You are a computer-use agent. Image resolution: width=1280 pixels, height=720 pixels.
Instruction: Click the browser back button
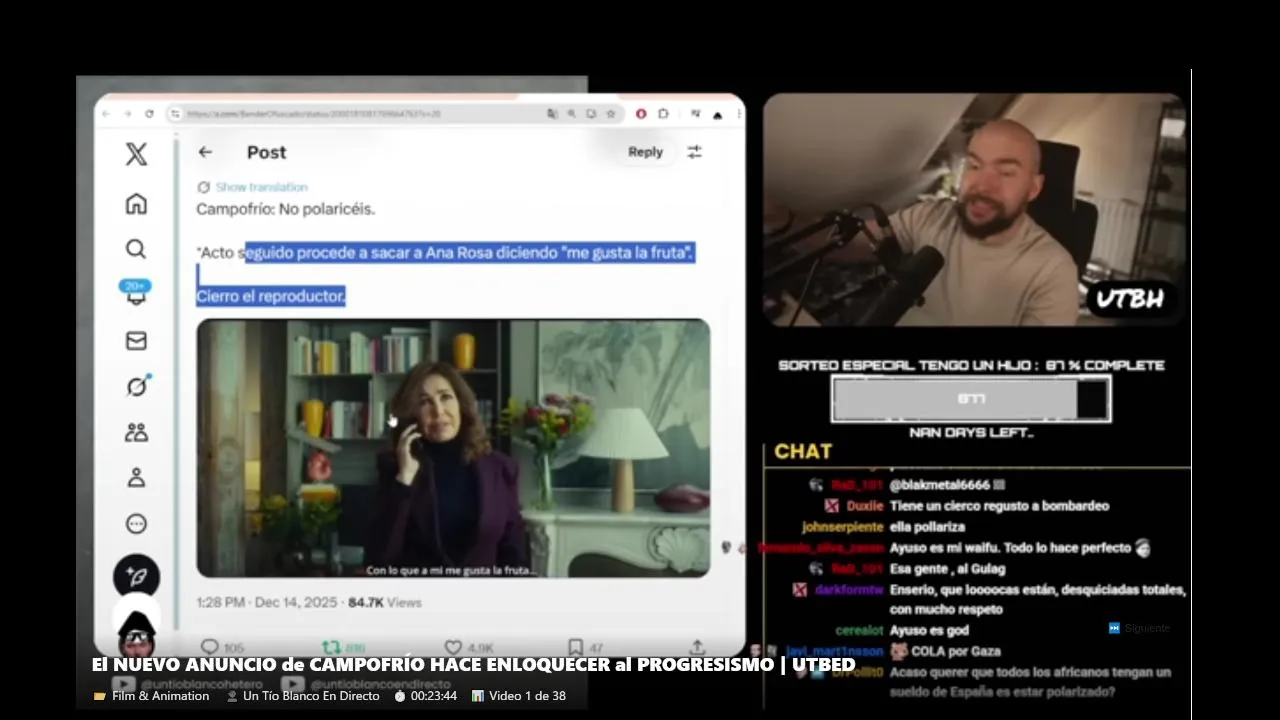108,114
